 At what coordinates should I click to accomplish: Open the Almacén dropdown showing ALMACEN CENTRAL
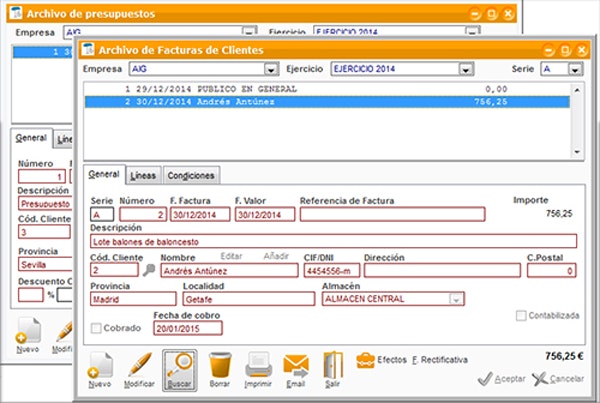click(x=458, y=298)
